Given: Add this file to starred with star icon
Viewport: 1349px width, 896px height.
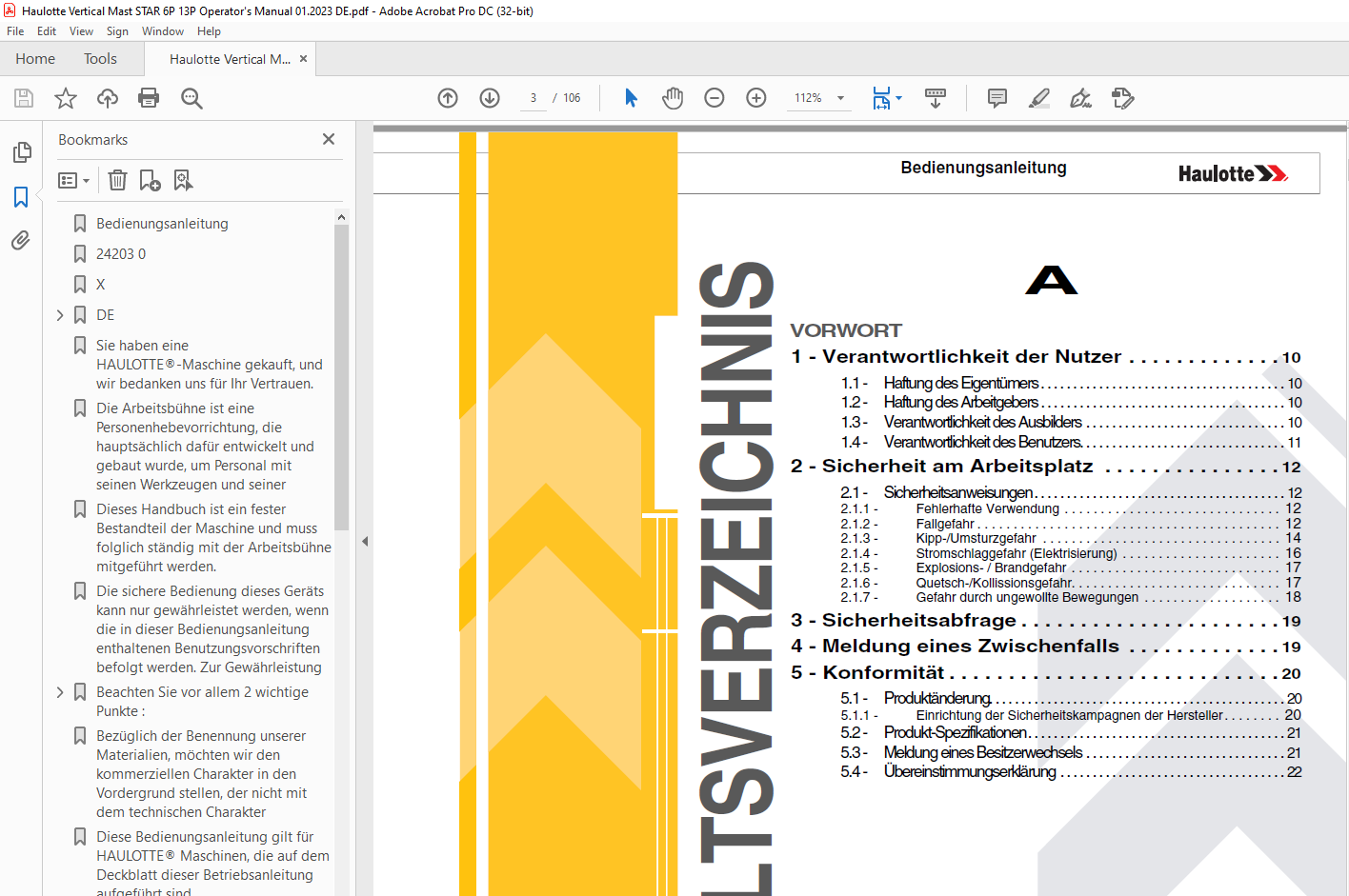Looking at the screenshot, I should [x=66, y=98].
